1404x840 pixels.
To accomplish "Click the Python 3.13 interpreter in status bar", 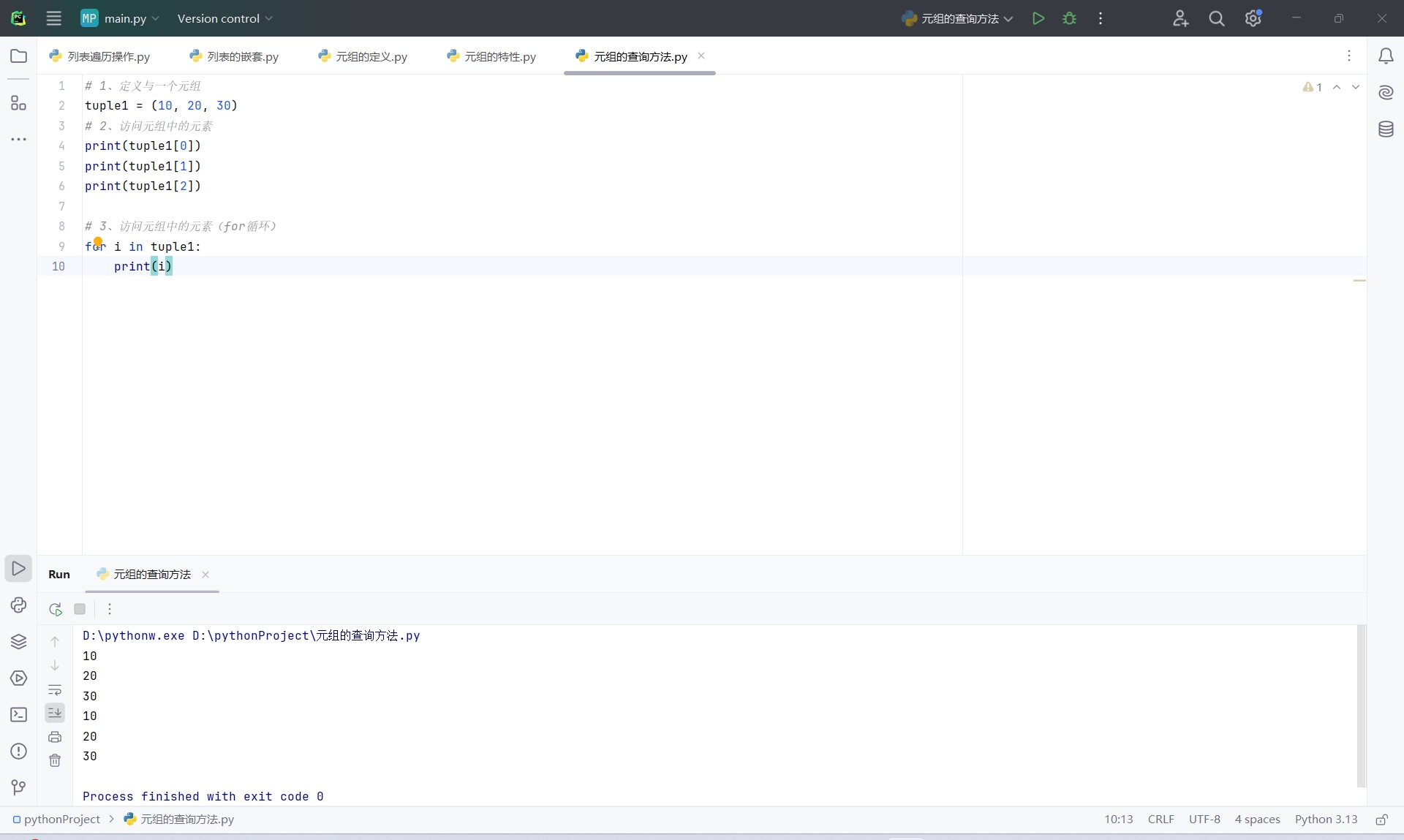I will [1326, 820].
